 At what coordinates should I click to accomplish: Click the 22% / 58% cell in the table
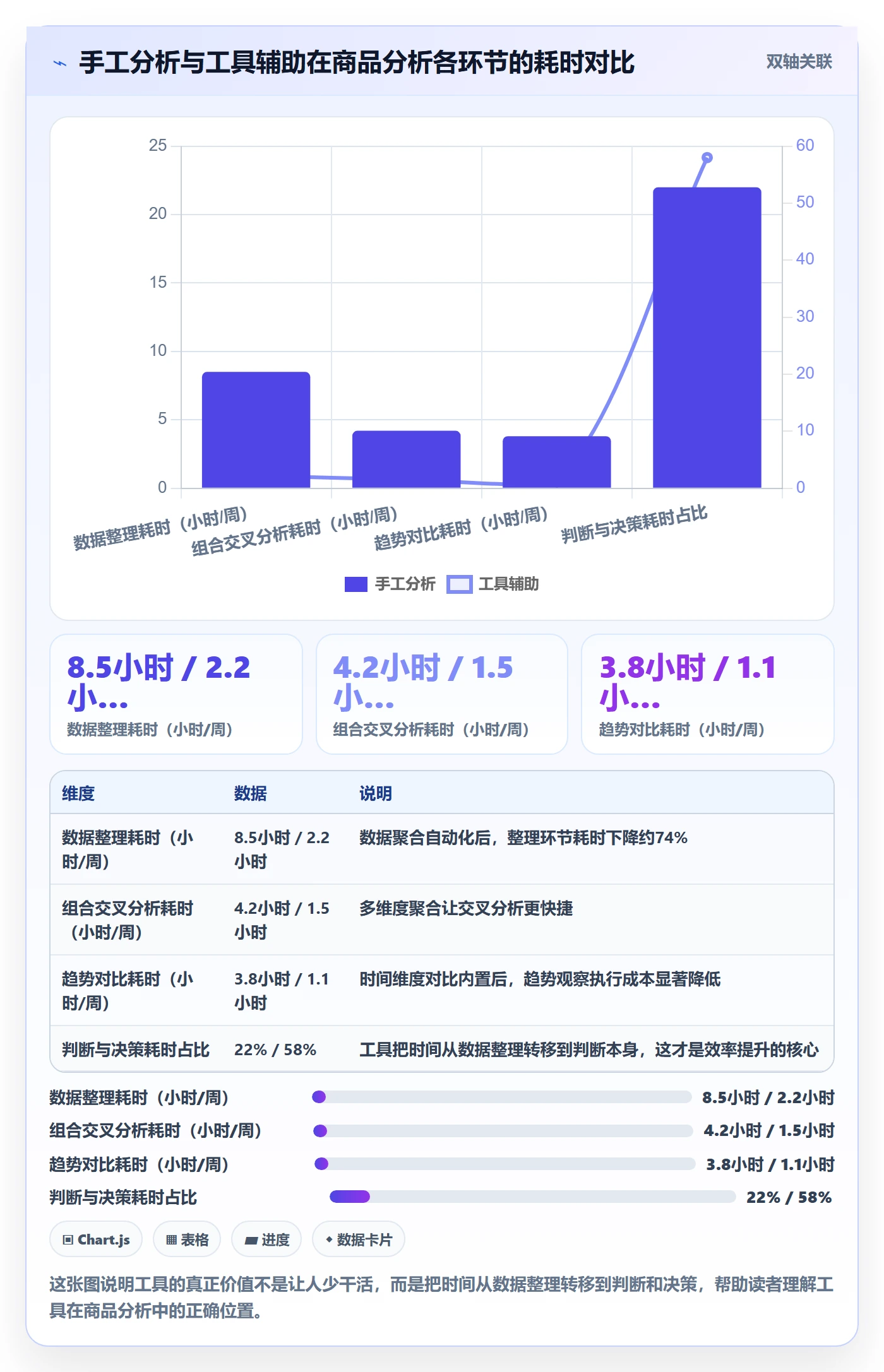coord(275,1050)
